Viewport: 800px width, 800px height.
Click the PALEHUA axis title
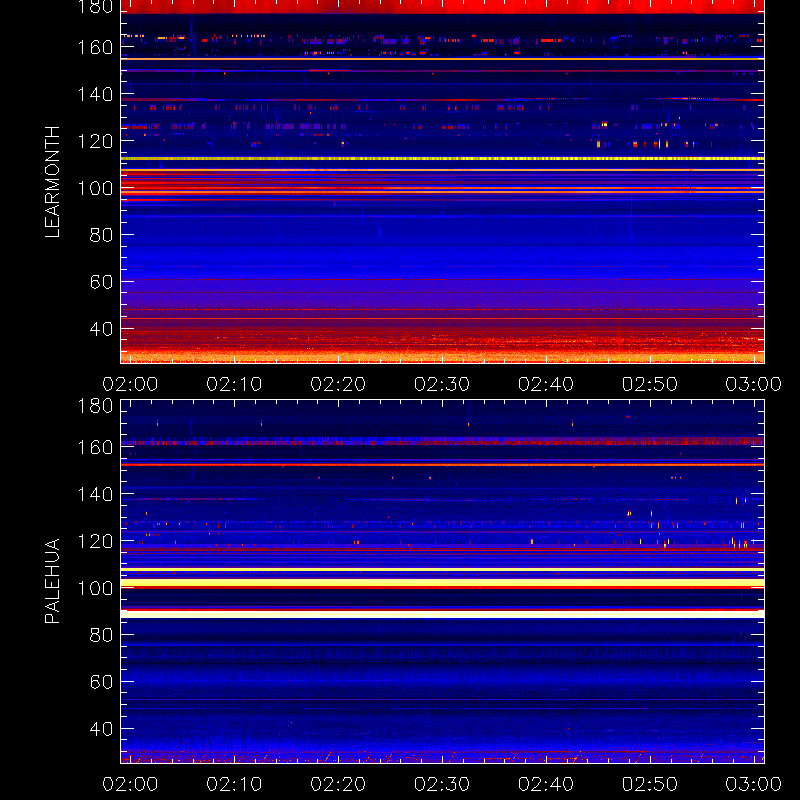(52, 581)
